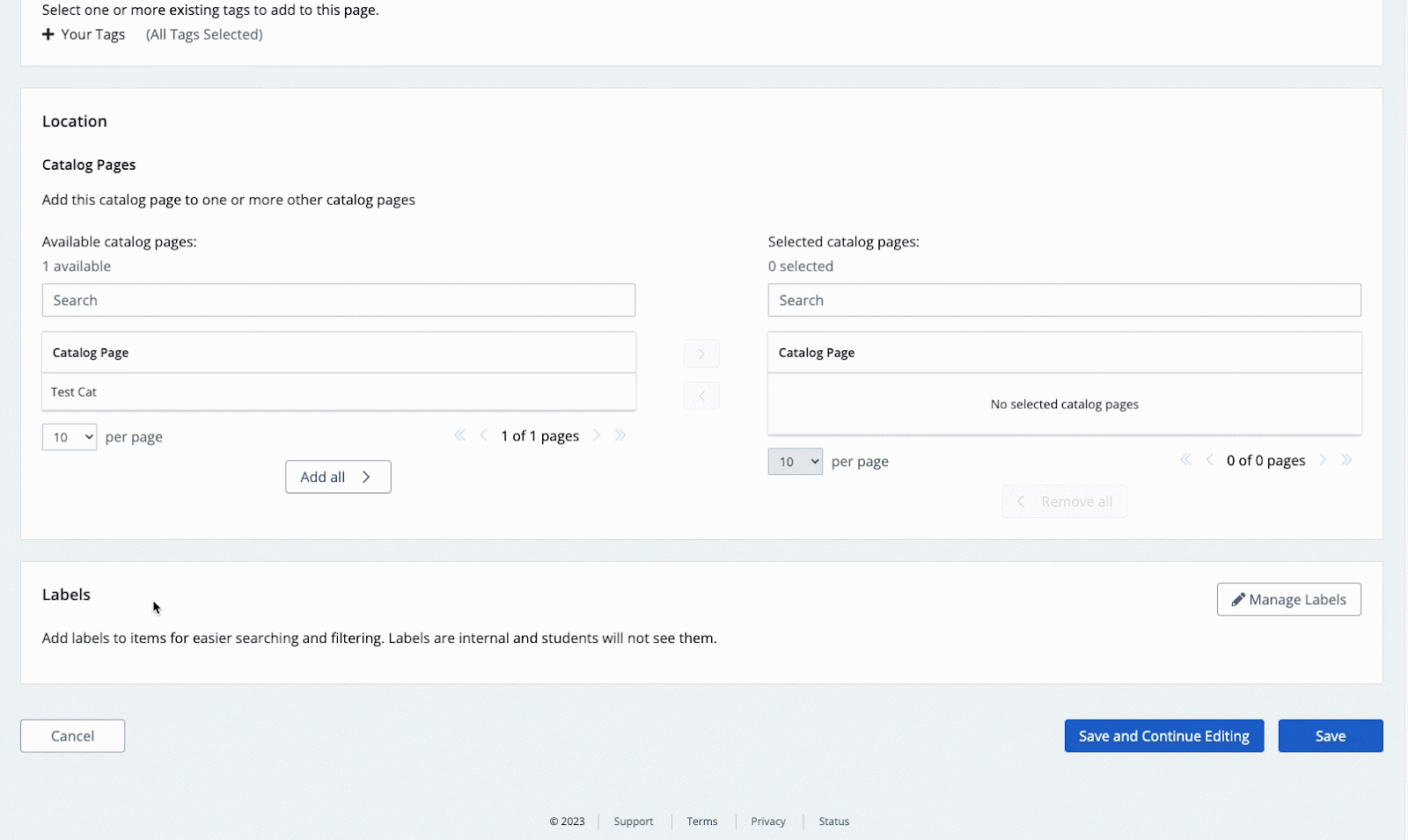Go to last page of selected catalog pages
1408x840 pixels.
click(1346, 460)
